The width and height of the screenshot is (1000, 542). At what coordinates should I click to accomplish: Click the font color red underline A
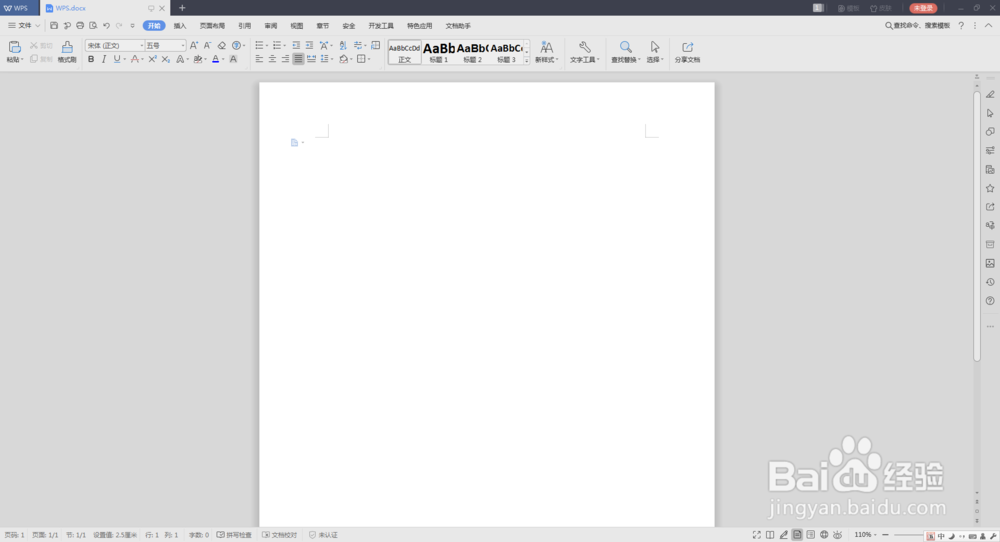216,59
